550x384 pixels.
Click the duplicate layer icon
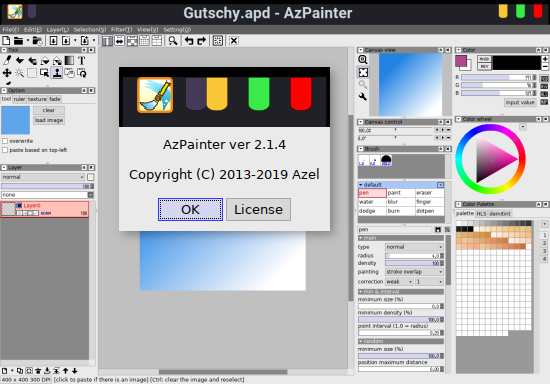[20, 371]
